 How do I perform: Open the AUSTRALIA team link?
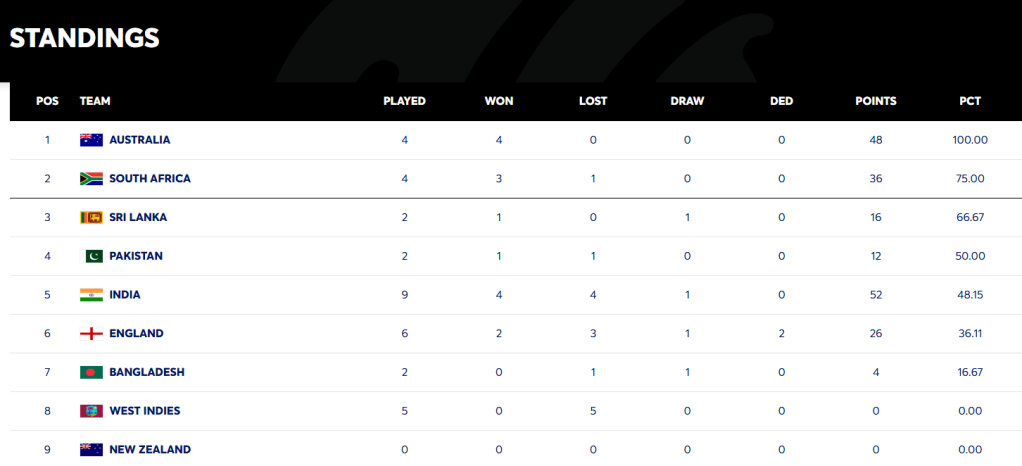point(139,140)
